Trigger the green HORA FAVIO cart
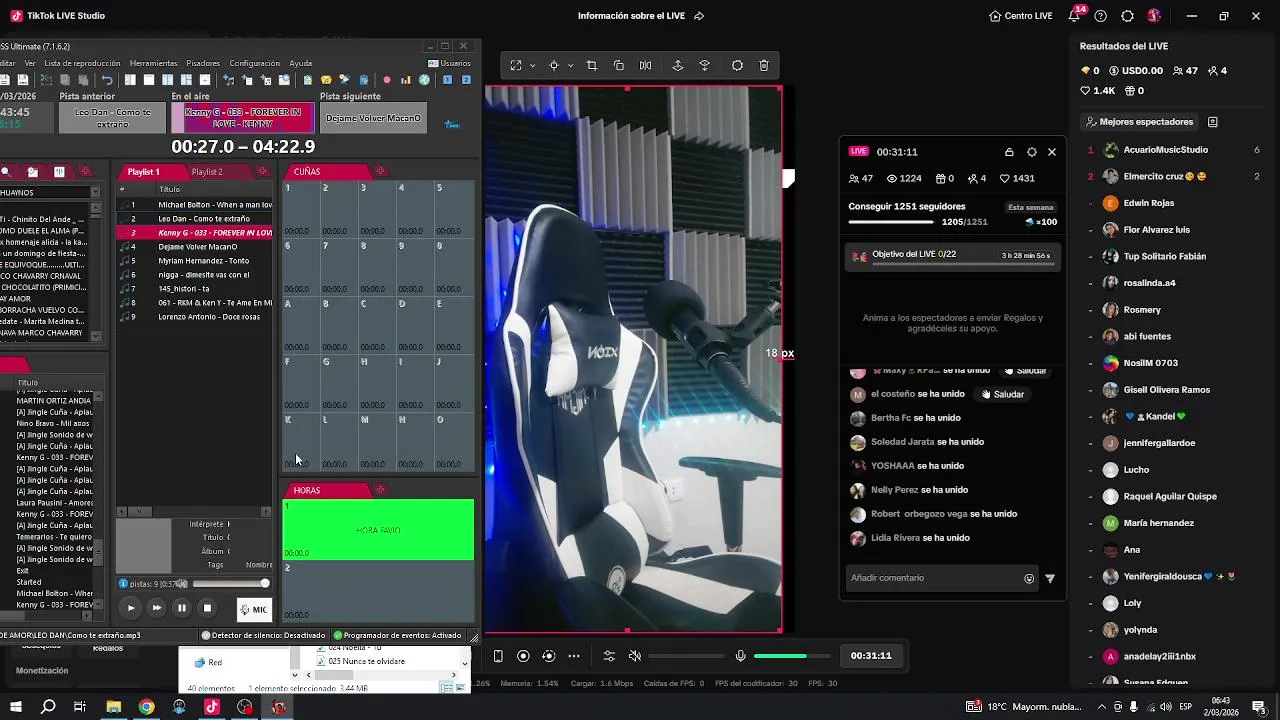Image resolution: width=1280 pixels, height=720 pixels. (378, 530)
